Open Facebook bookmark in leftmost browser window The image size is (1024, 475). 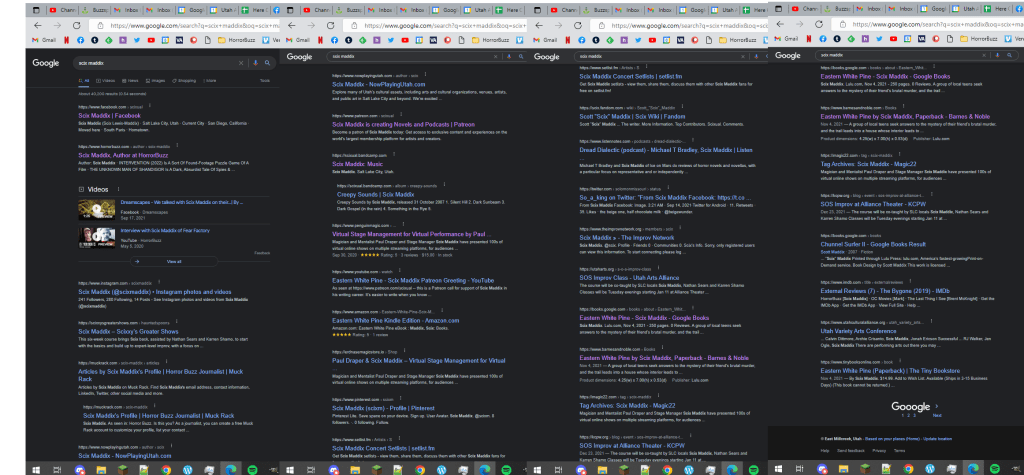click(x=81, y=40)
